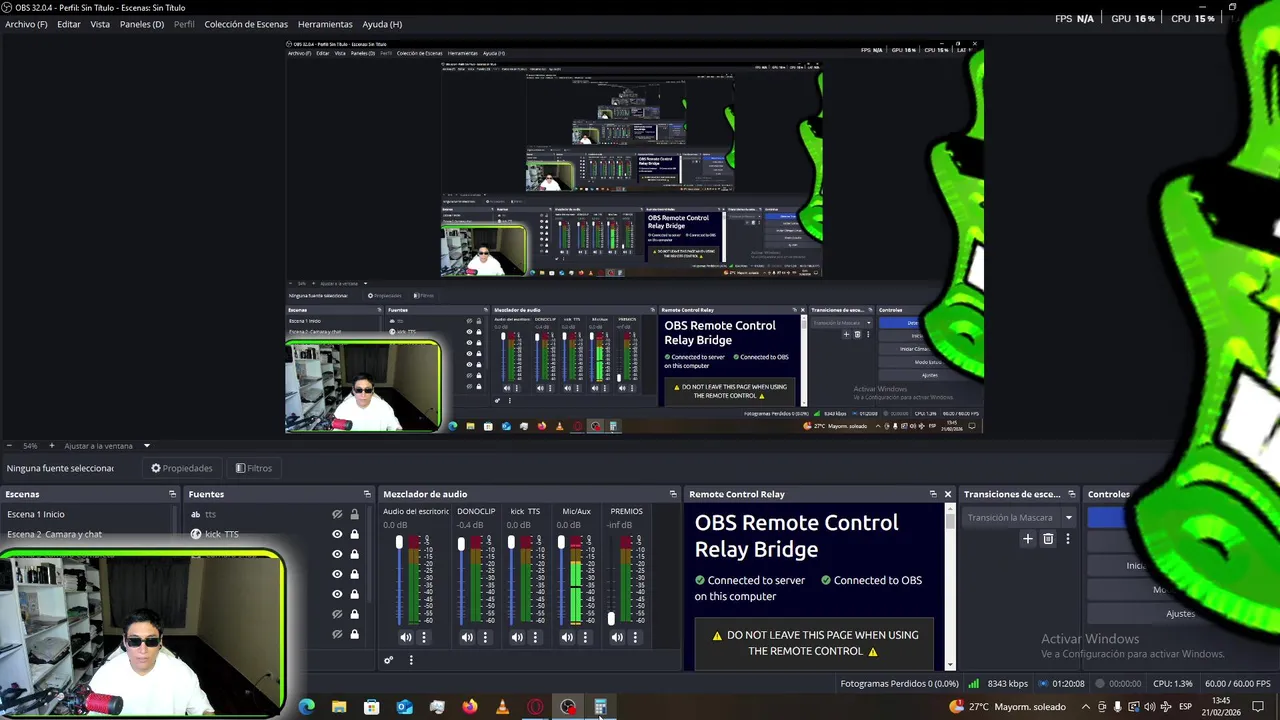Adjust DONOCLIP volume fader
Viewport: 1280px width, 720px height.
tap(461, 545)
